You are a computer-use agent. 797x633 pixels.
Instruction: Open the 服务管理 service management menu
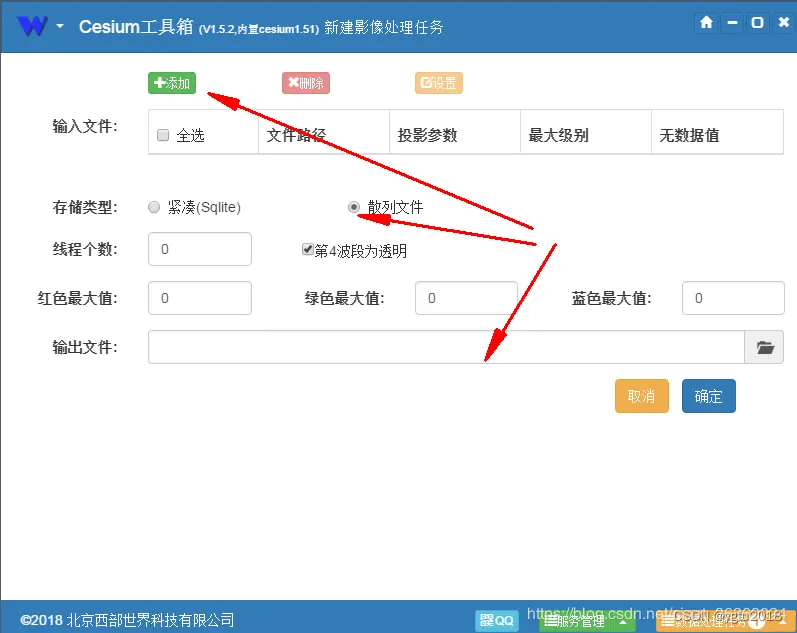(x=574, y=621)
